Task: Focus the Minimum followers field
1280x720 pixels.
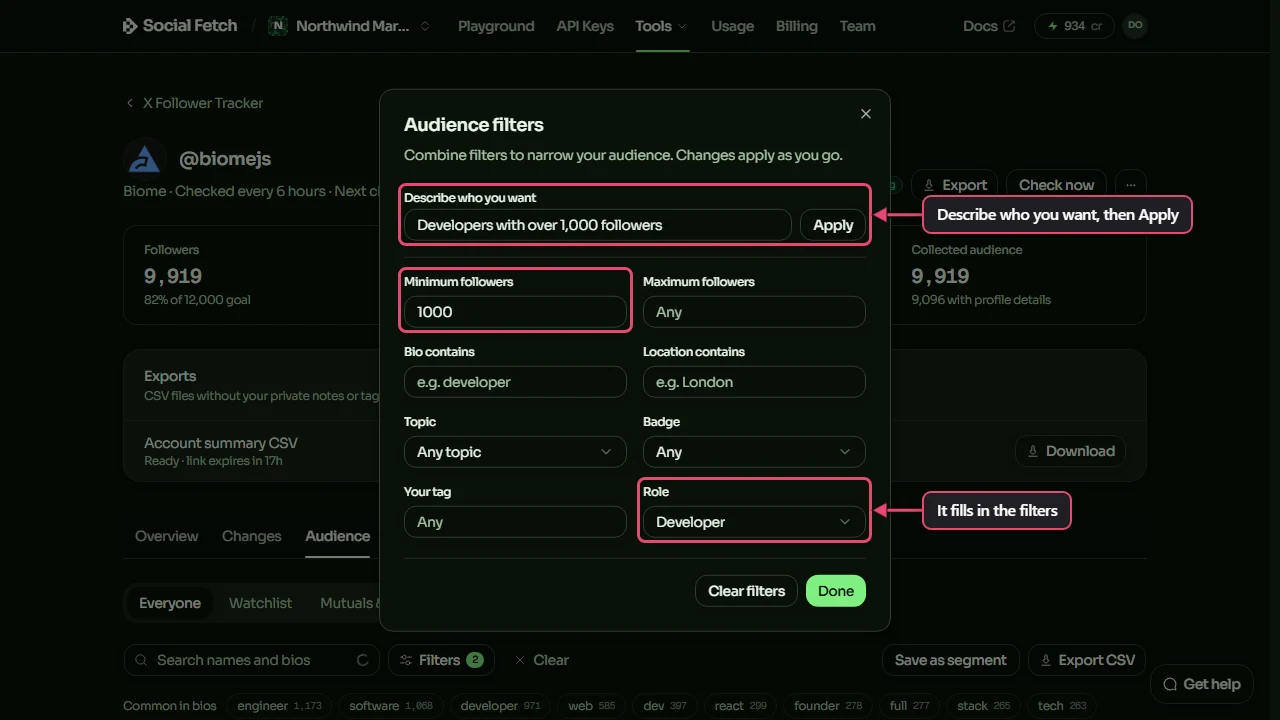Action: (515, 312)
